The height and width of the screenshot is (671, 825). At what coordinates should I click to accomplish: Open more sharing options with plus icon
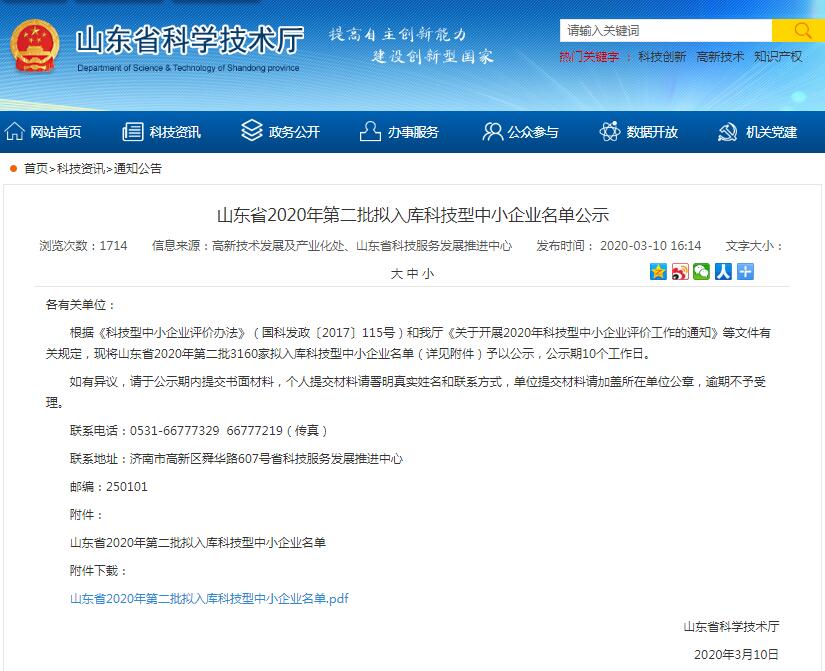(x=744, y=271)
